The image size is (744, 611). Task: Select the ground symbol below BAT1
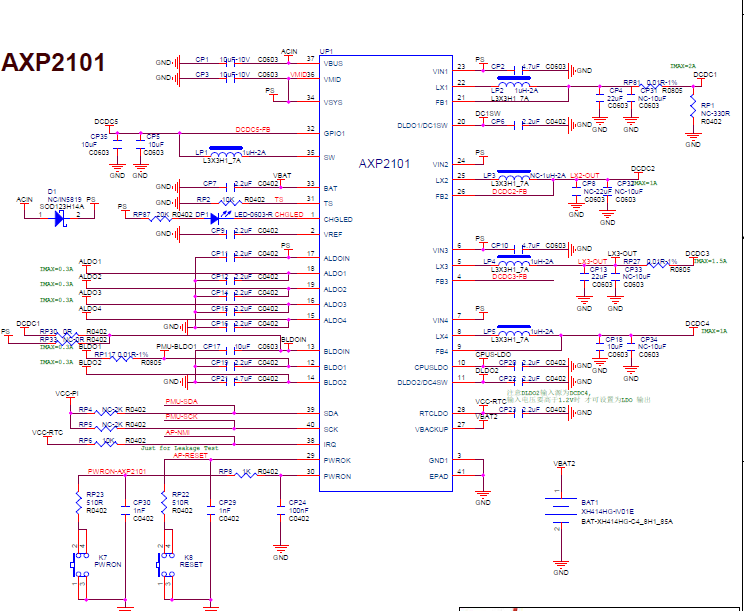[x=561, y=566]
